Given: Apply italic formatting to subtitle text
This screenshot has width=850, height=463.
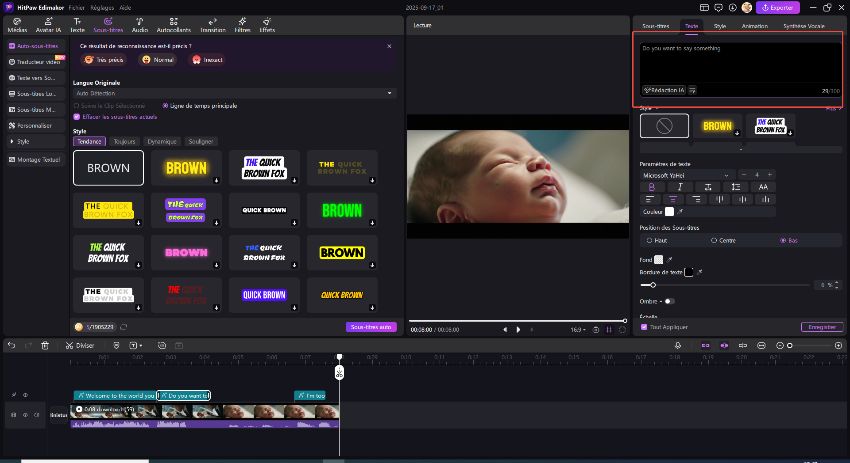Looking at the screenshot, I should 680,187.
